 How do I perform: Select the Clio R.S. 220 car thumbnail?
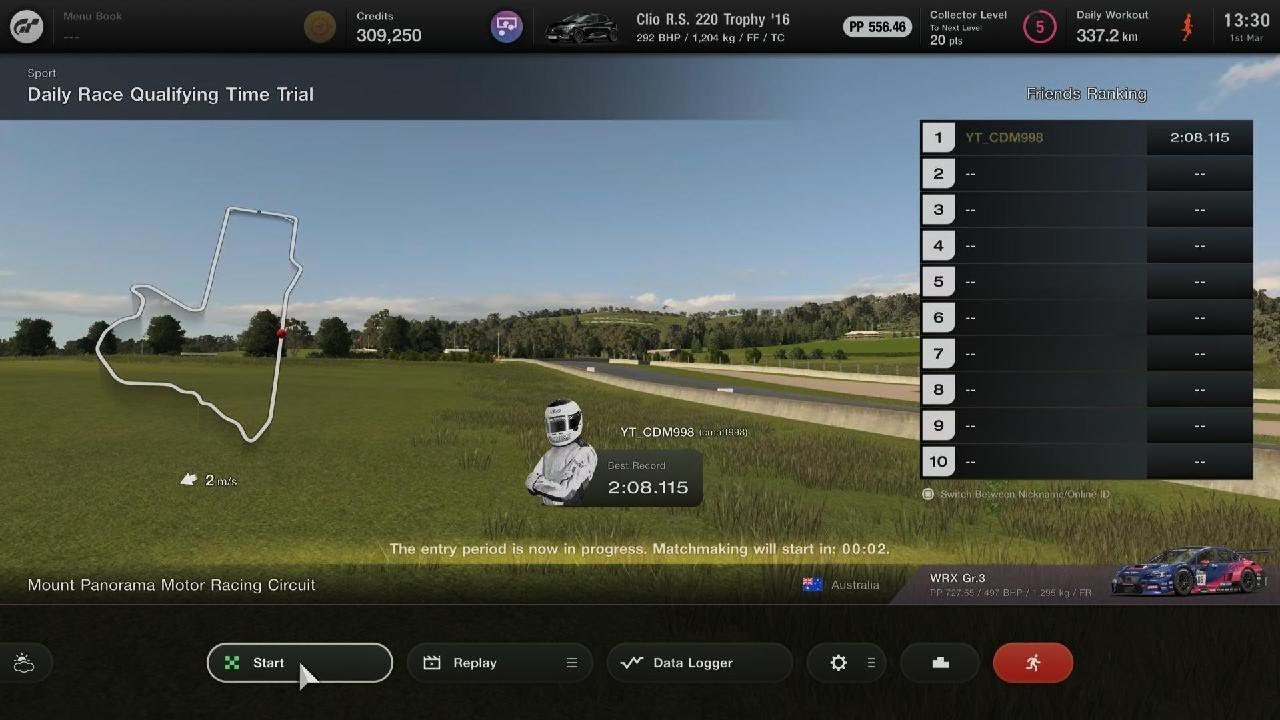point(582,28)
